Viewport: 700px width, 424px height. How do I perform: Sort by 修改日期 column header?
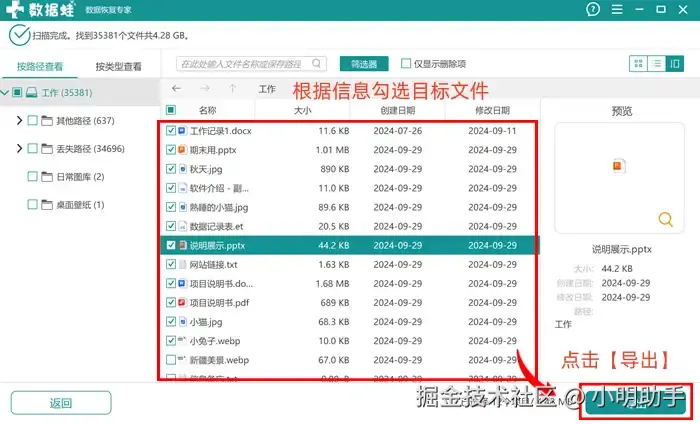[x=492, y=110]
